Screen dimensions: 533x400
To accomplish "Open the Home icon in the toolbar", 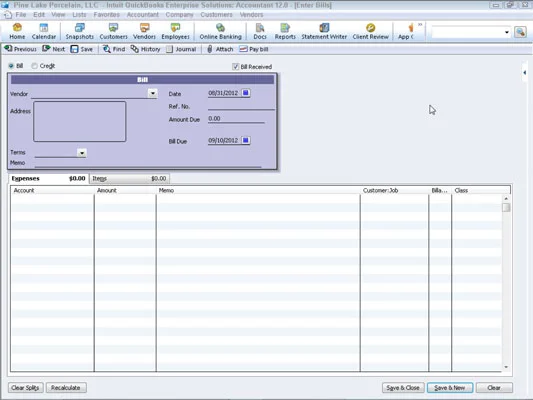I will pyautogui.click(x=17, y=31).
